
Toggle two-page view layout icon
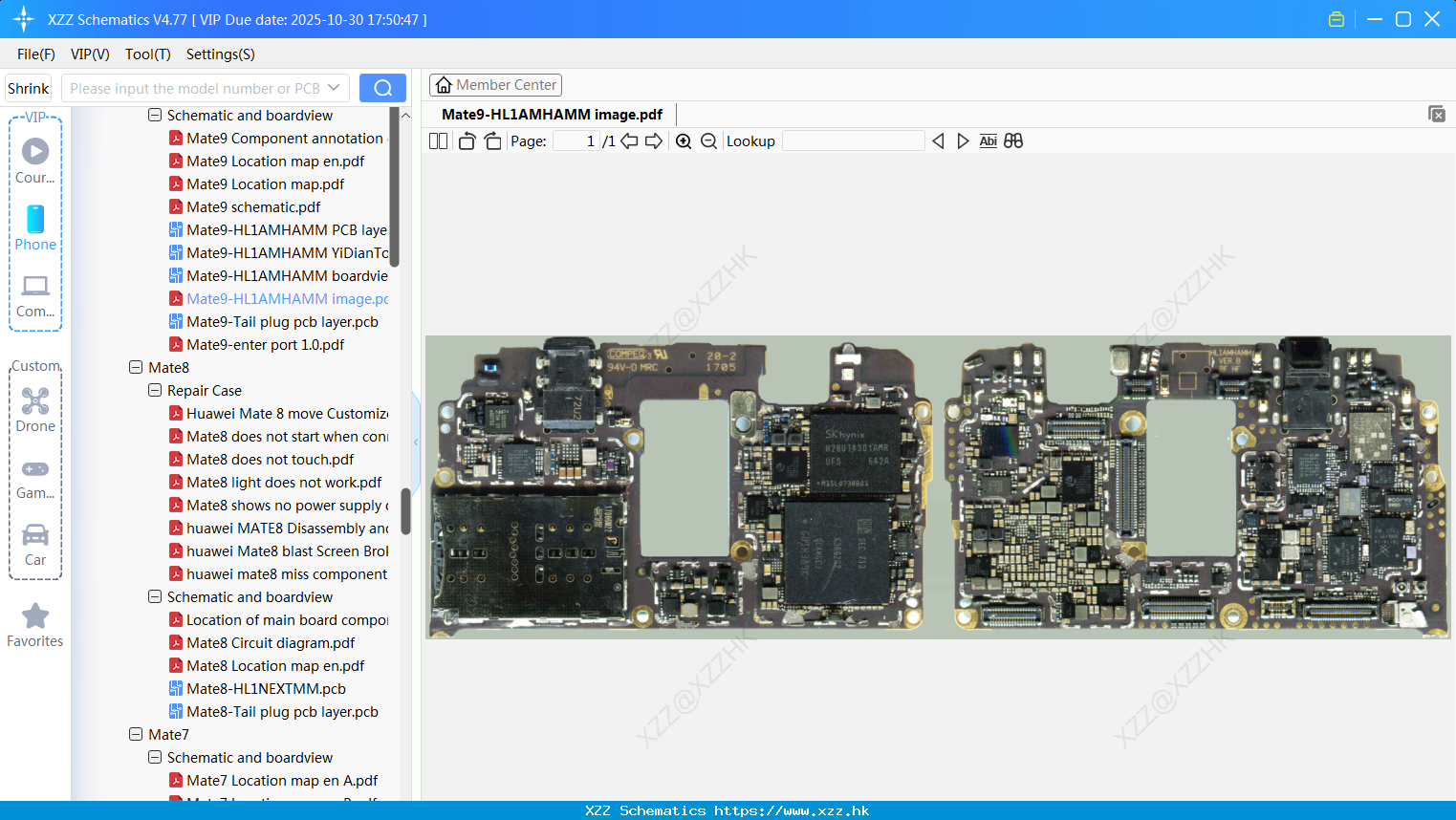point(438,141)
